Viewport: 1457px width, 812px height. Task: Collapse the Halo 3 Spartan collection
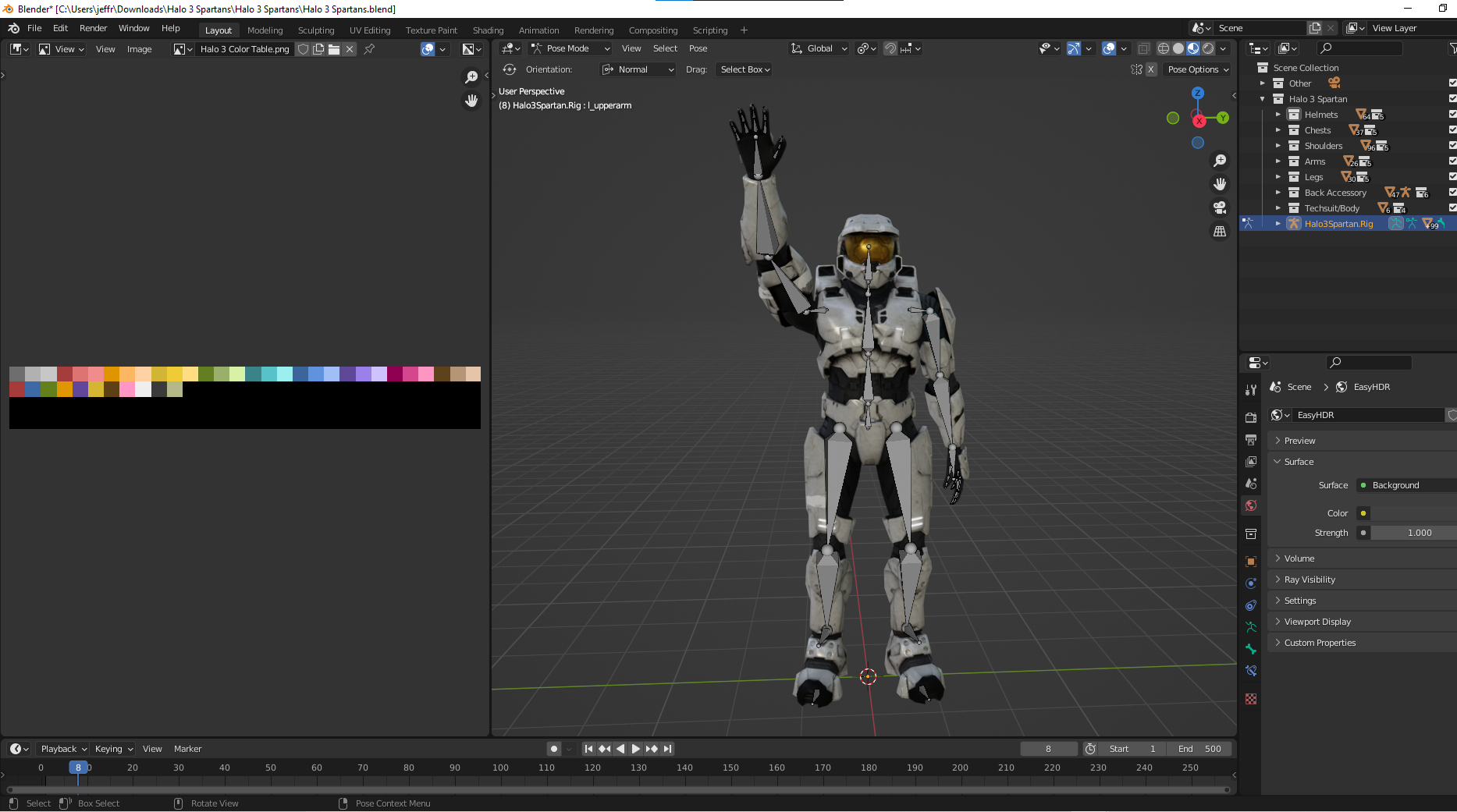pos(1262,99)
